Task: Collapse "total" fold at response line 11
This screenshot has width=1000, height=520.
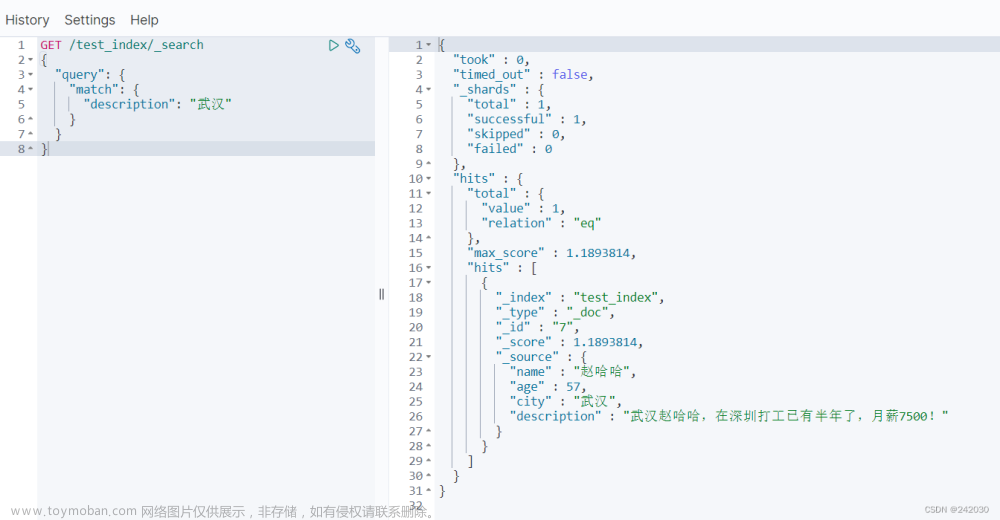Action: pyautogui.click(x=429, y=193)
